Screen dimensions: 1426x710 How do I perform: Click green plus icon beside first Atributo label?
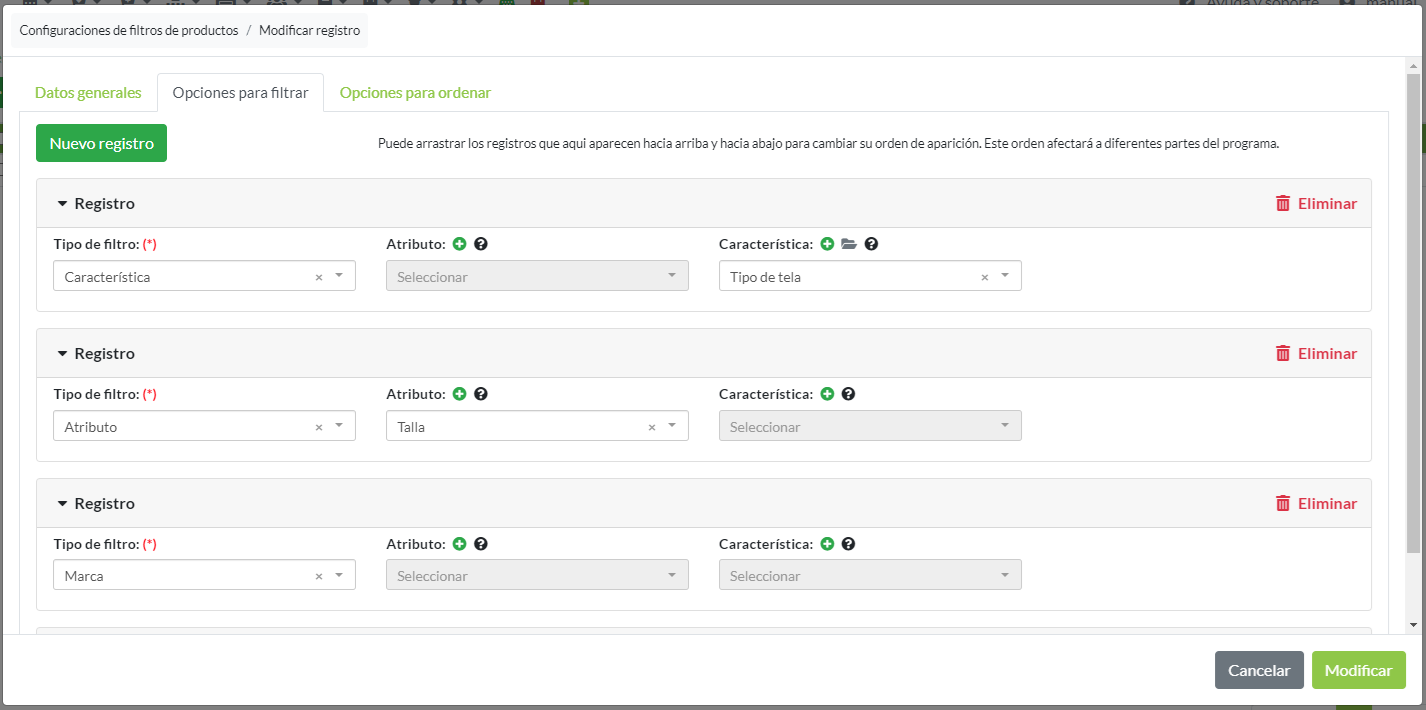[459, 244]
